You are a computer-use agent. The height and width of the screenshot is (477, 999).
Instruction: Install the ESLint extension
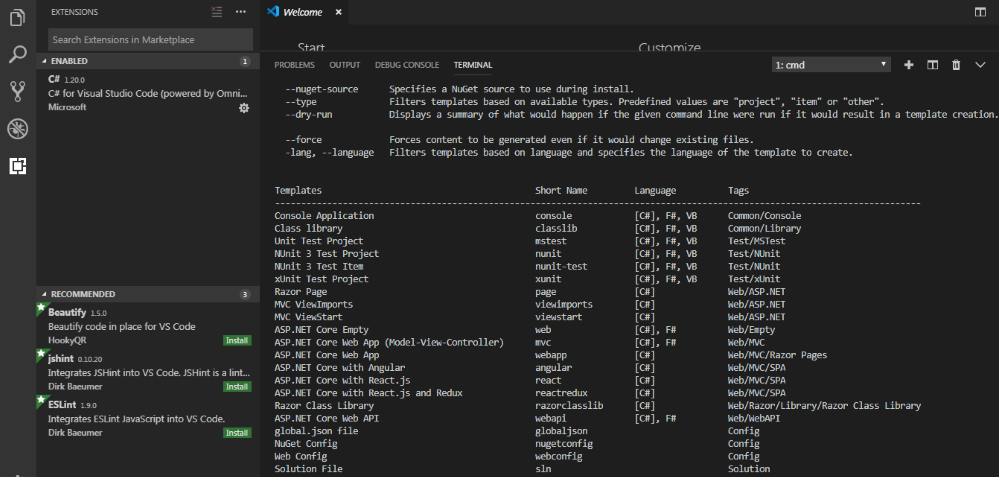point(237,433)
